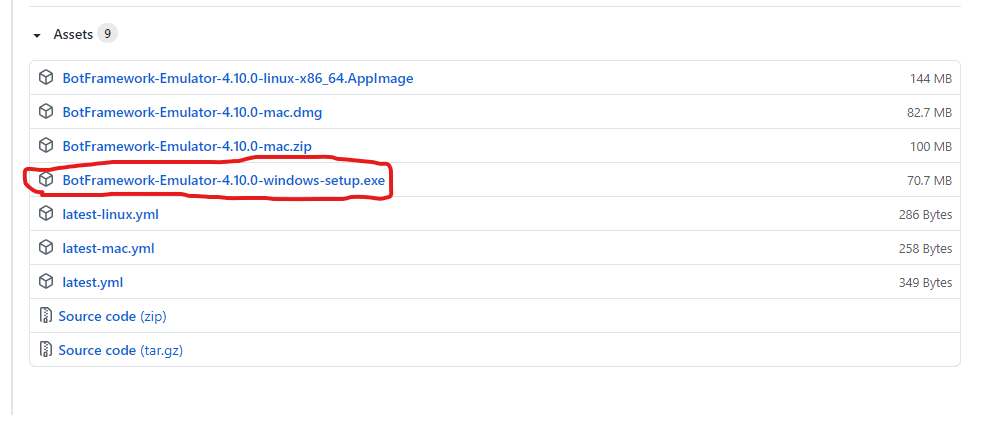Click package icon beside mac.zip asset
The width and height of the screenshot is (981, 430).
pyautogui.click(x=46, y=145)
